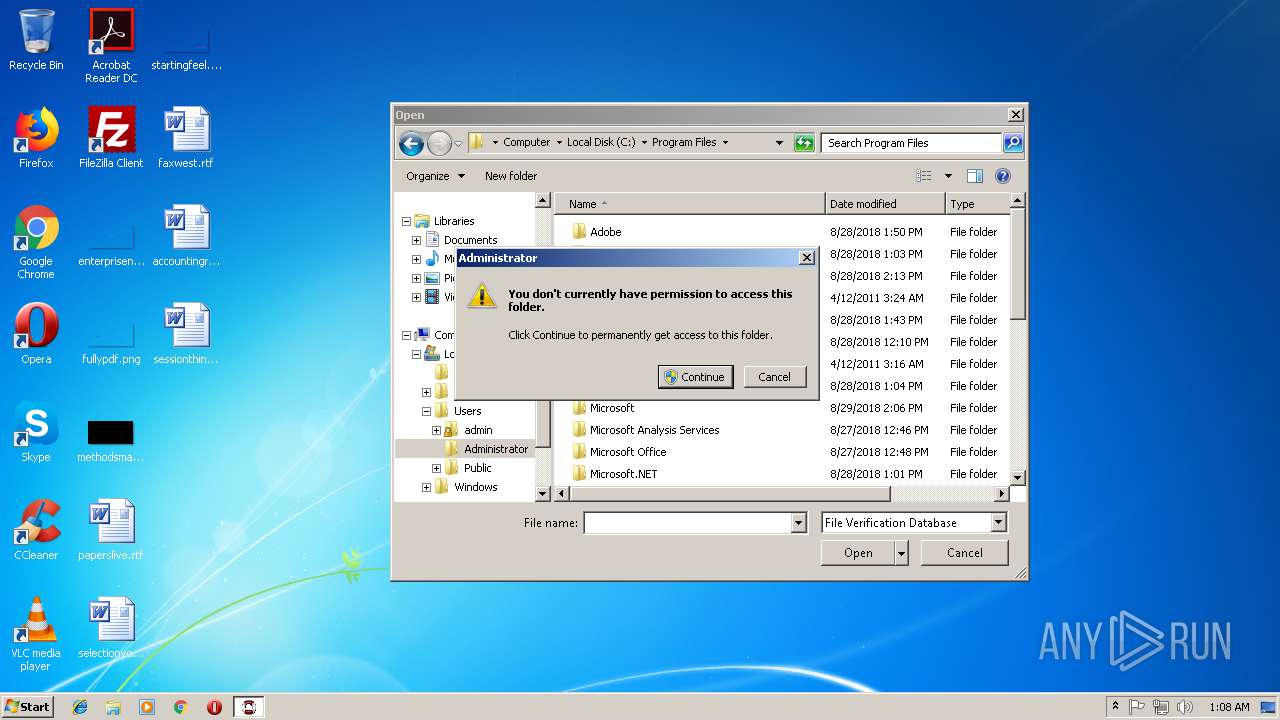Select the paperslive.rtf document icon

[x=111, y=530]
